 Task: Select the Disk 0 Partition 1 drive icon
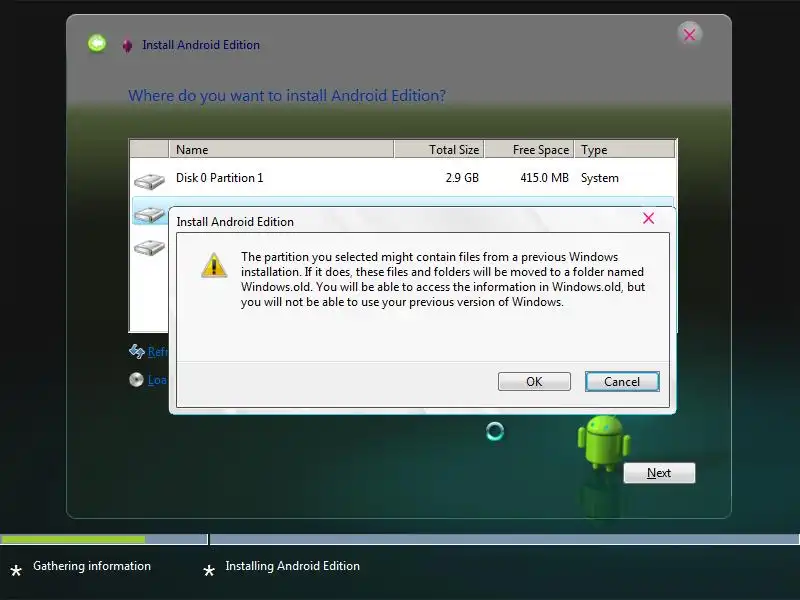tap(149, 181)
